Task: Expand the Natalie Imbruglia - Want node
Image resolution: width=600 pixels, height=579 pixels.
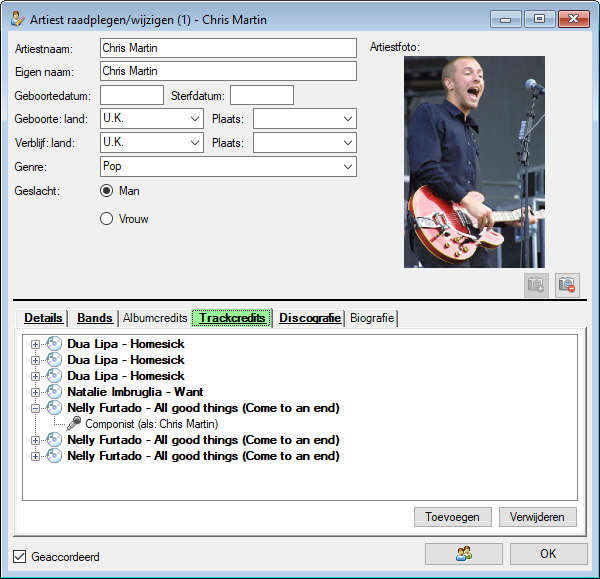Action: click(x=35, y=392)
